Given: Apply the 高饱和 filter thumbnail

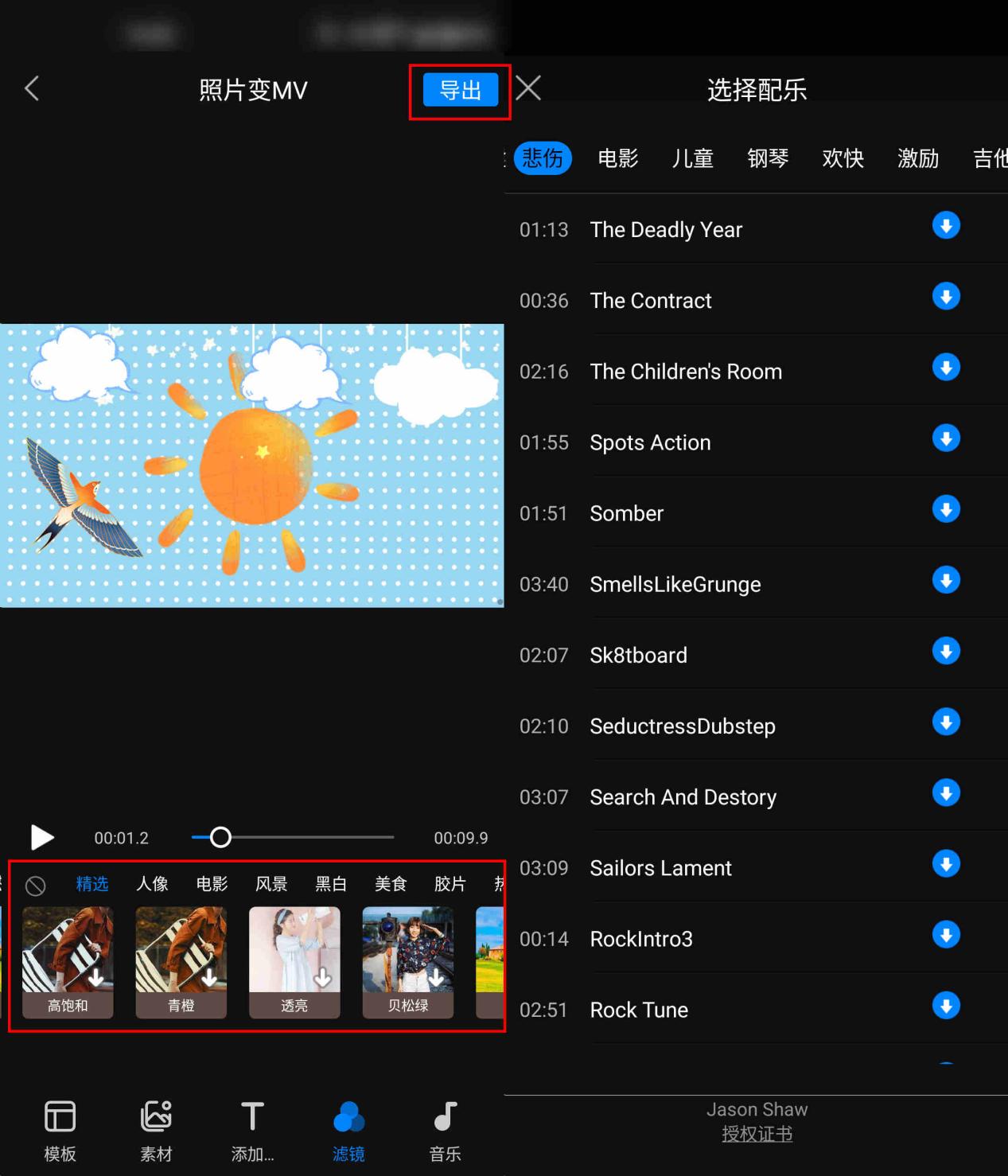Looking at the screenshot, I should pyautogui.click(x=68, y=963).
